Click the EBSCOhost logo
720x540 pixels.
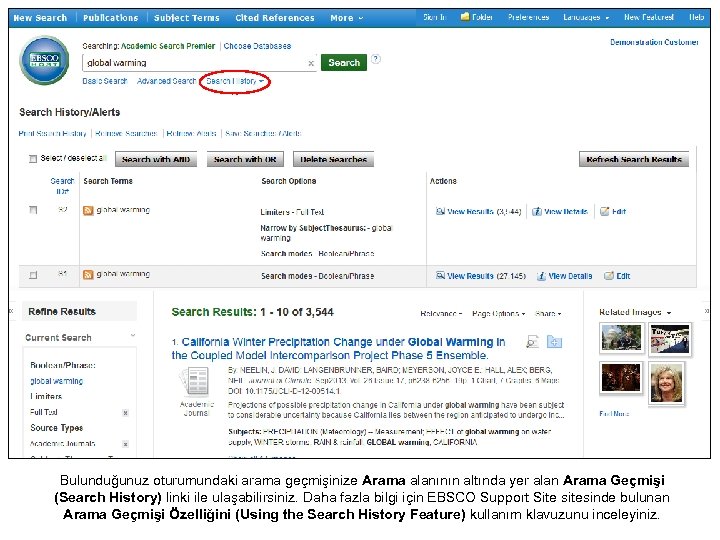[x=45, y=61]
